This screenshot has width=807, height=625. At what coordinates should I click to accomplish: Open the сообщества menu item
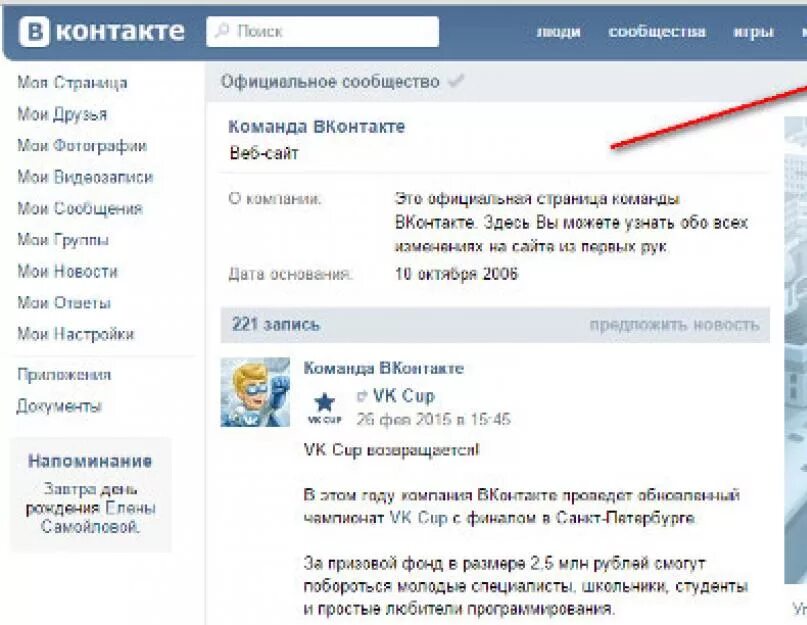pyautogui.click(x=657, y=31)
